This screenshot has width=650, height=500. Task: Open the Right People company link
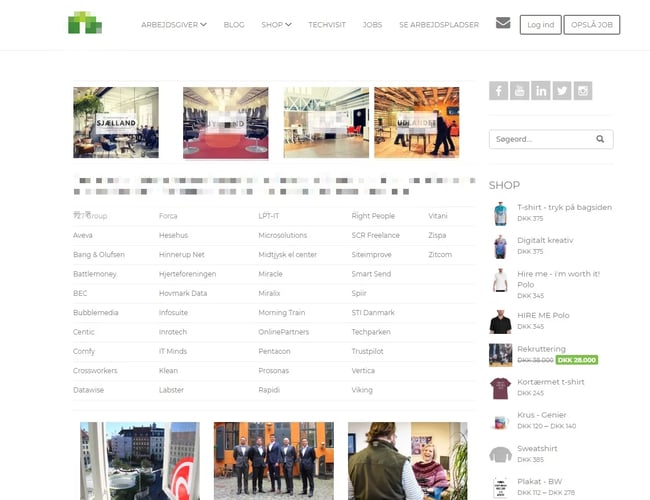[x=373, y=216]
